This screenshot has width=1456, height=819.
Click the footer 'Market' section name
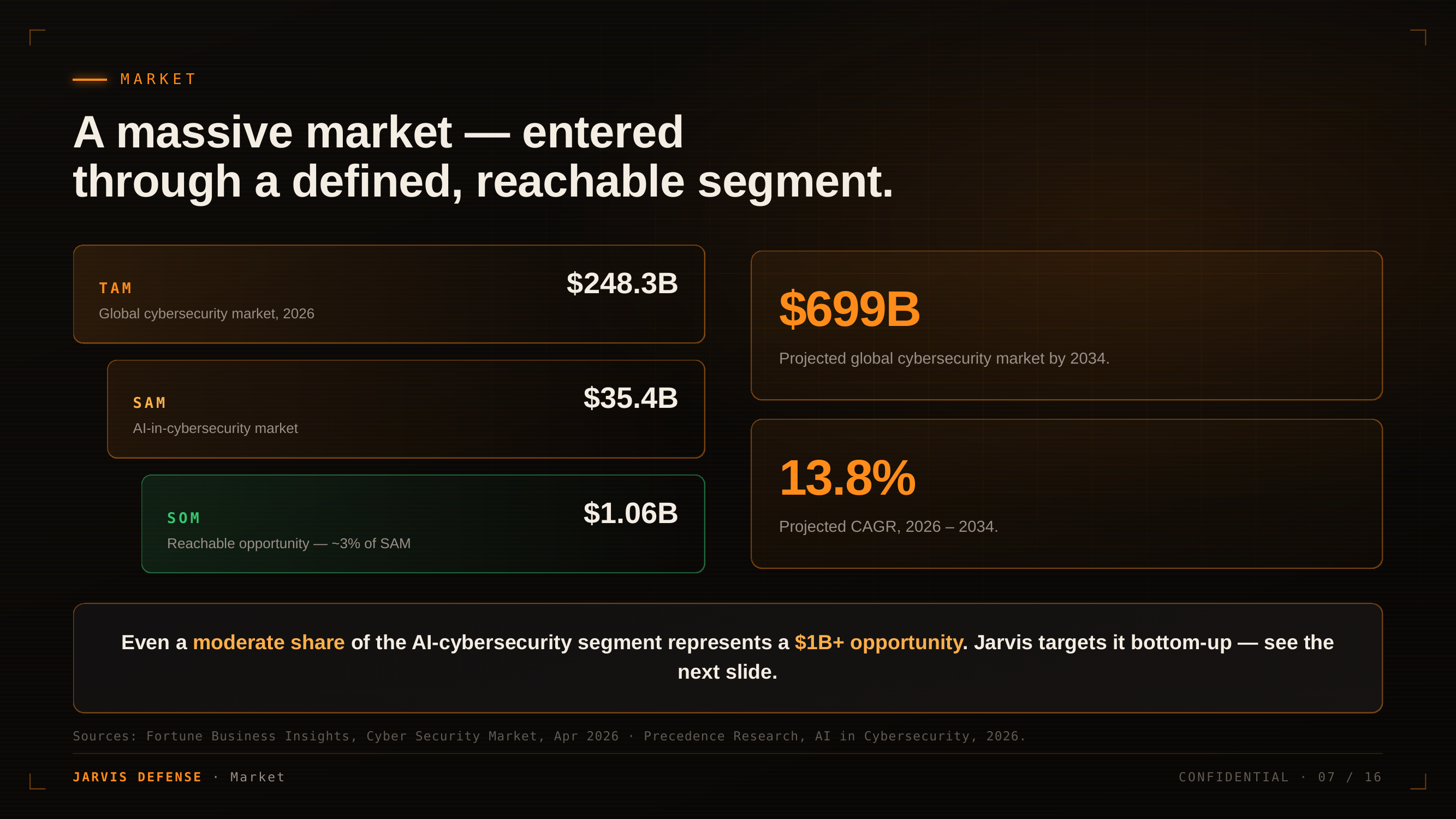tap(257, 777)
